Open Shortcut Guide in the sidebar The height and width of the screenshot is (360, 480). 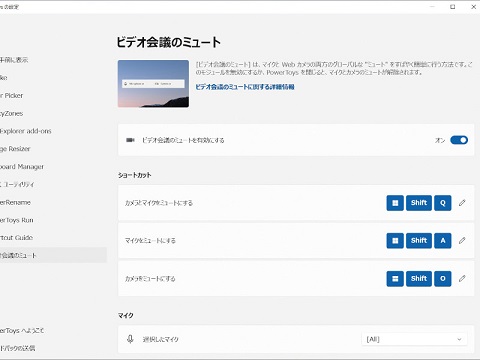(16, 238)
